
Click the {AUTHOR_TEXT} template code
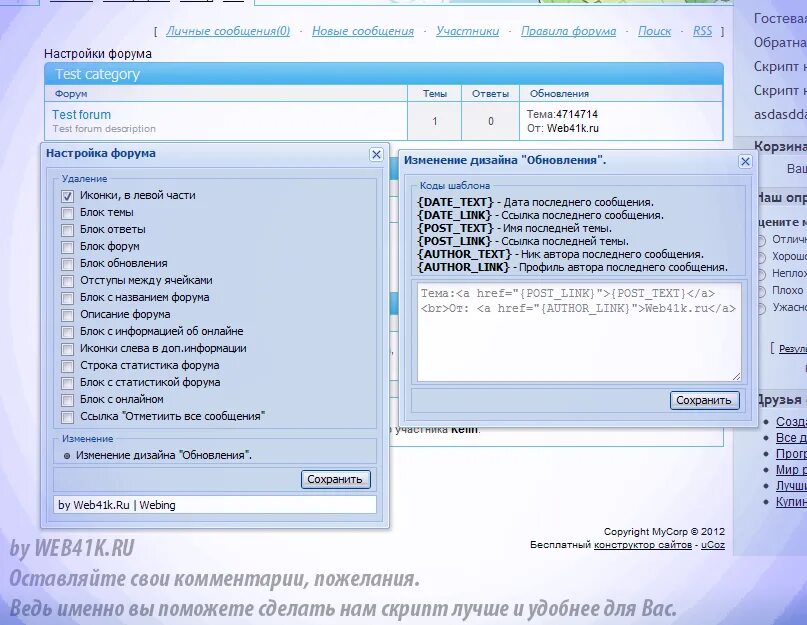tap(464, 254)
